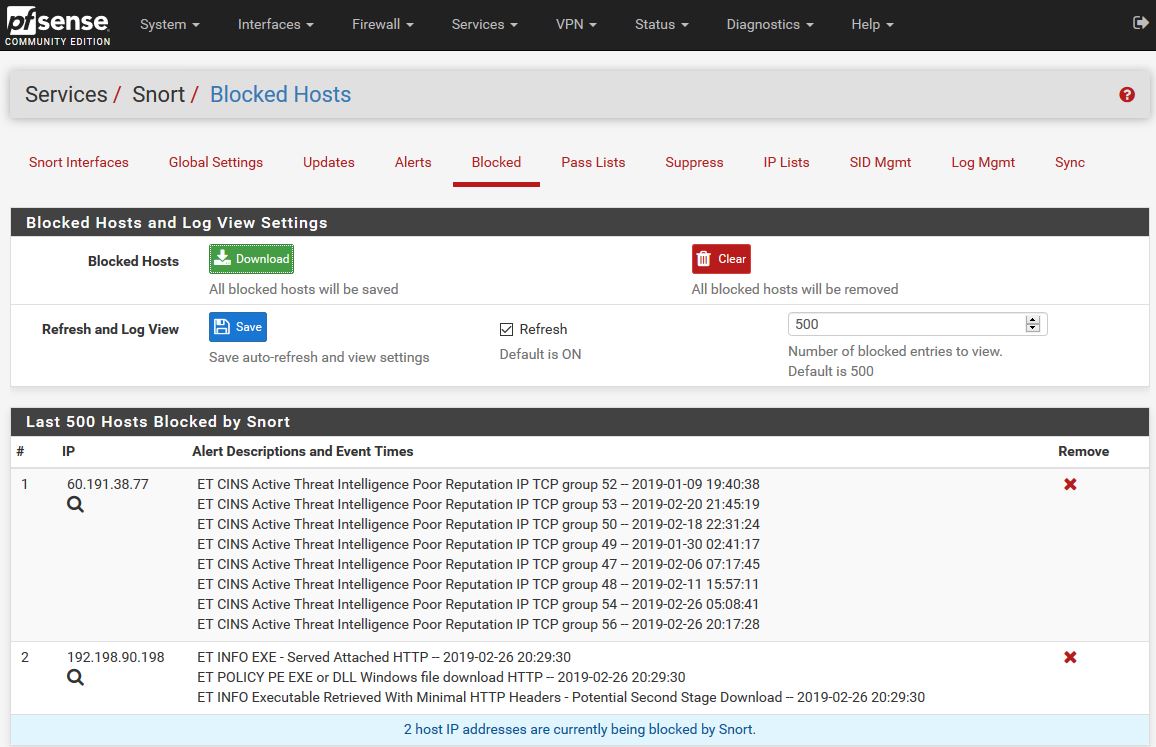Save auto-refresh and view settings
Viewport: 1156px width, 747px height.
click(x=237, y=327)
